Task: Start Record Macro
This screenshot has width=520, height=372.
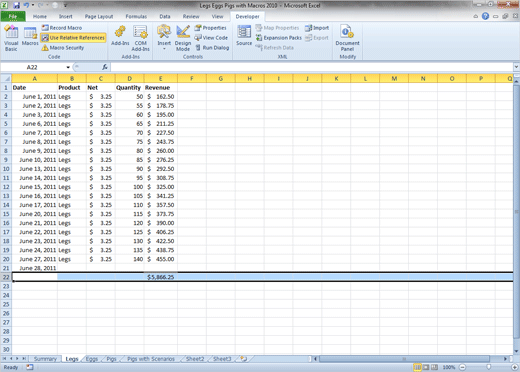Action: [62, 28]
